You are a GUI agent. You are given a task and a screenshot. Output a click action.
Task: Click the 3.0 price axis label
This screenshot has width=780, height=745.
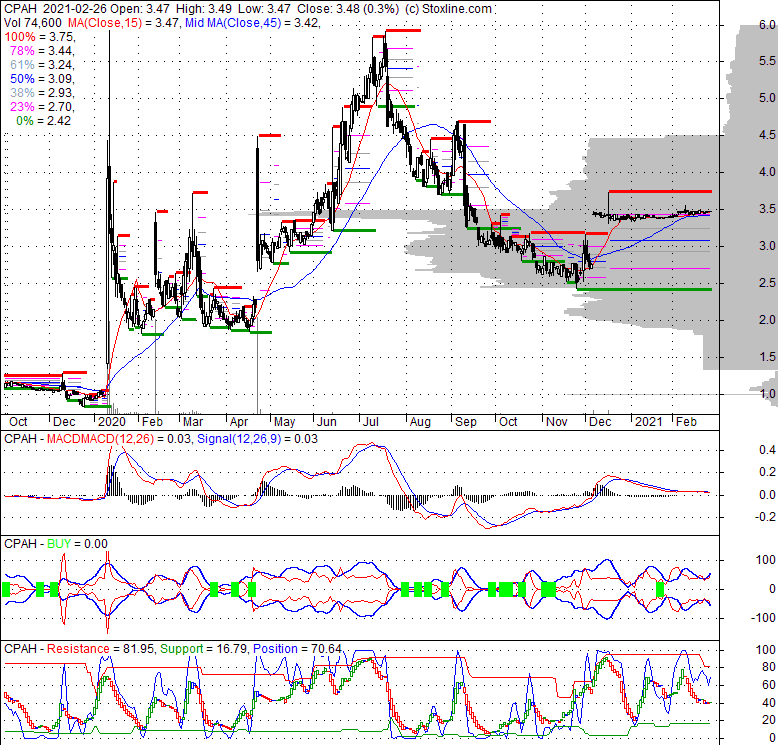pos(767,246)
